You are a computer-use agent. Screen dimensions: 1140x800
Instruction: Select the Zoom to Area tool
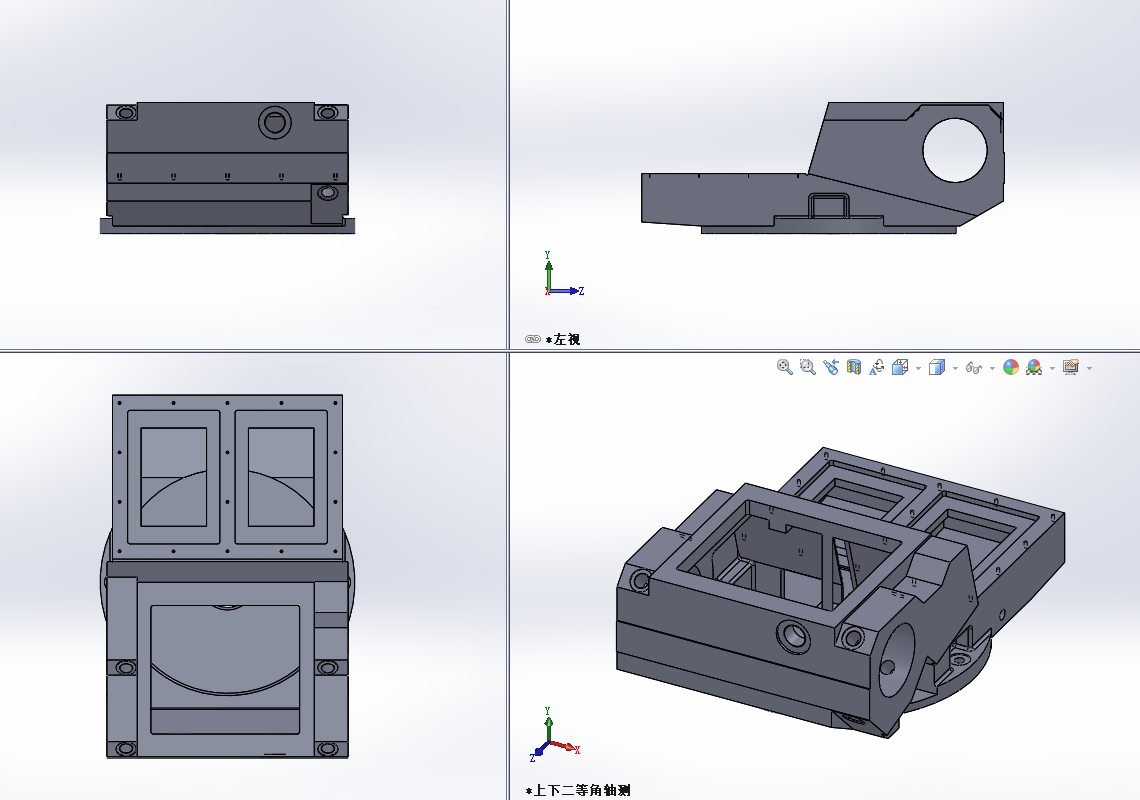[x=808, y=367]
